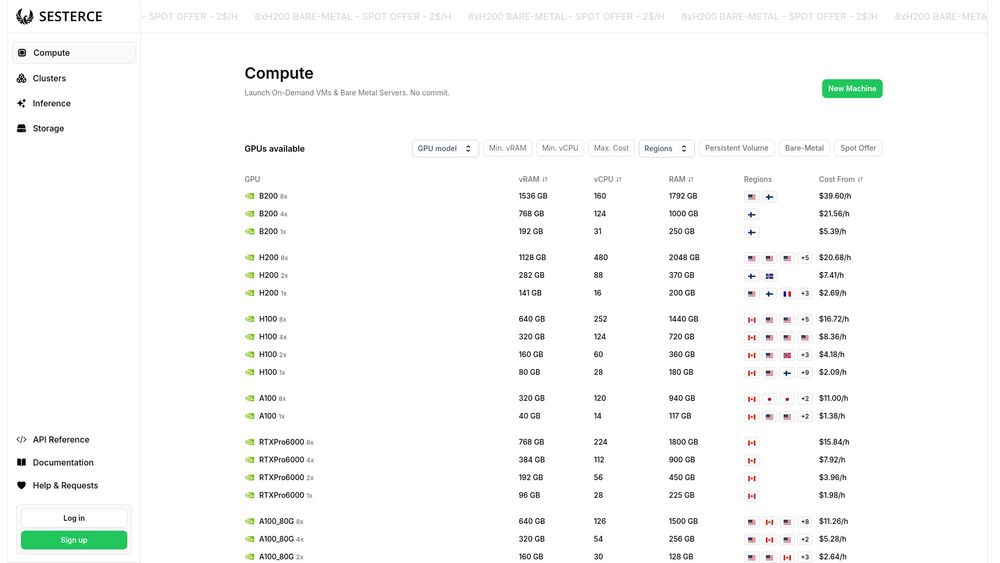Click the Clusters icon in sidebar
Image resolution: width=1000 pixels, height=563 pixels.
point(22,78)
